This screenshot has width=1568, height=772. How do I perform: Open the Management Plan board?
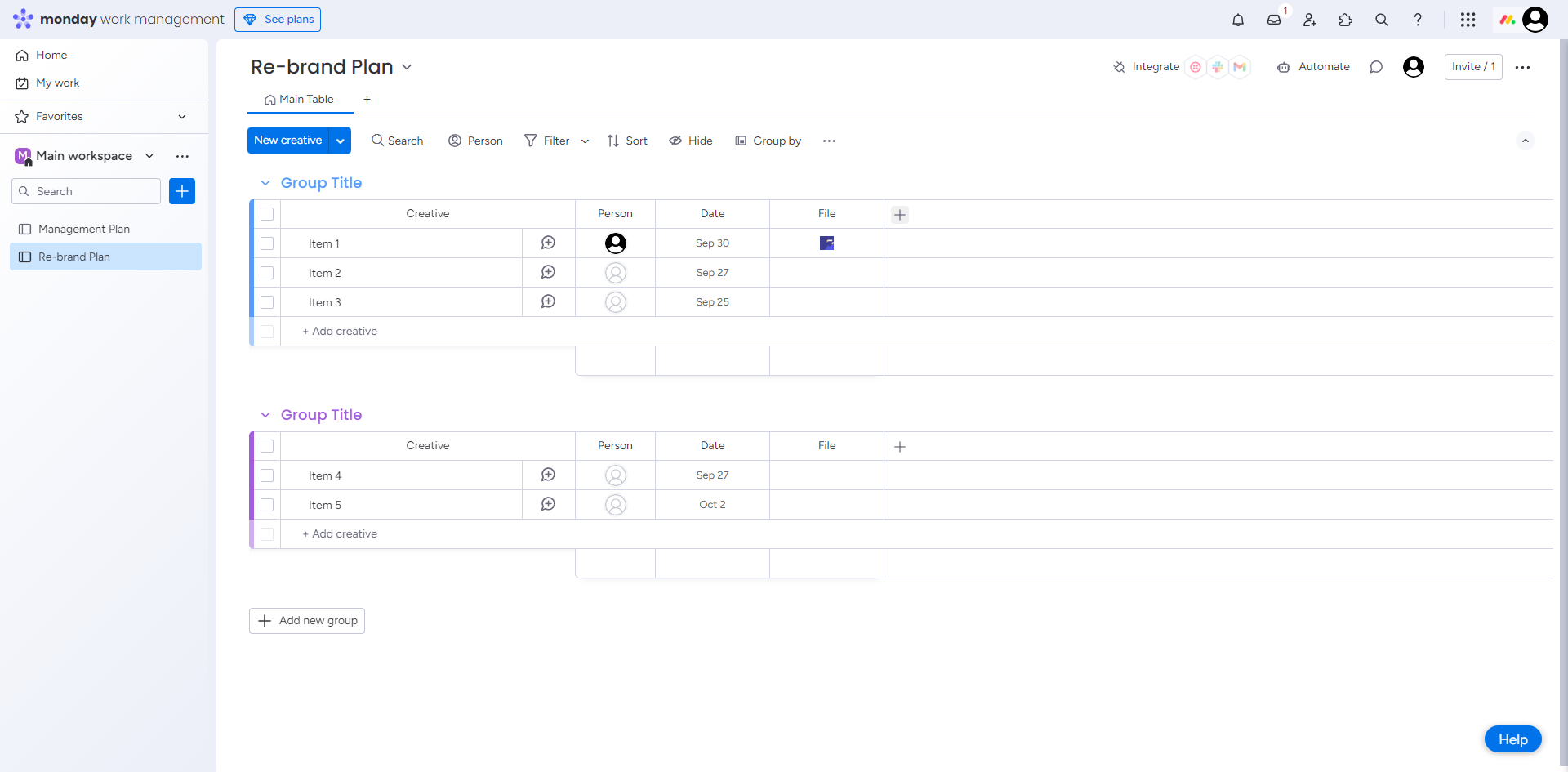click(x=84, y=229)
